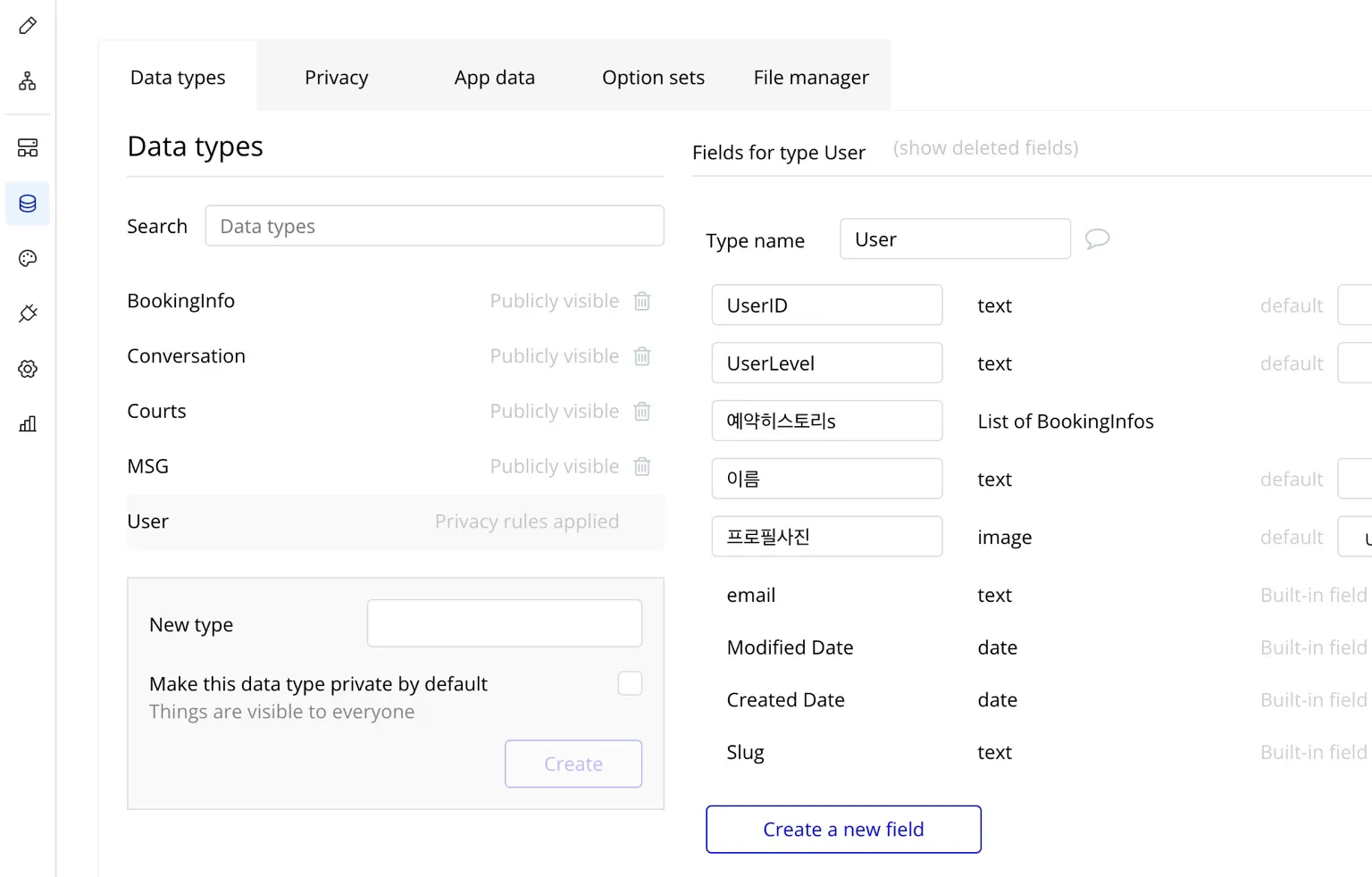Show deleted fields link

pyautogui.click(x=985, y=148)
